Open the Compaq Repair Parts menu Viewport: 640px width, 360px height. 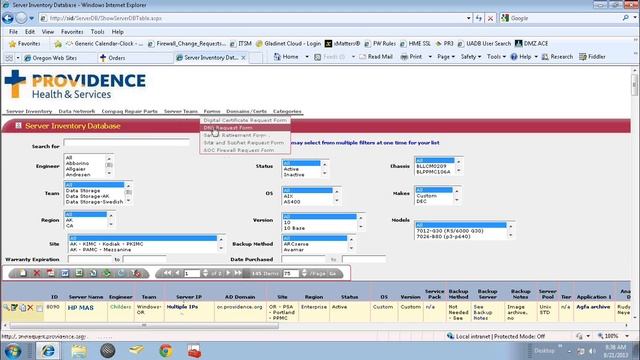click(129, 111)
